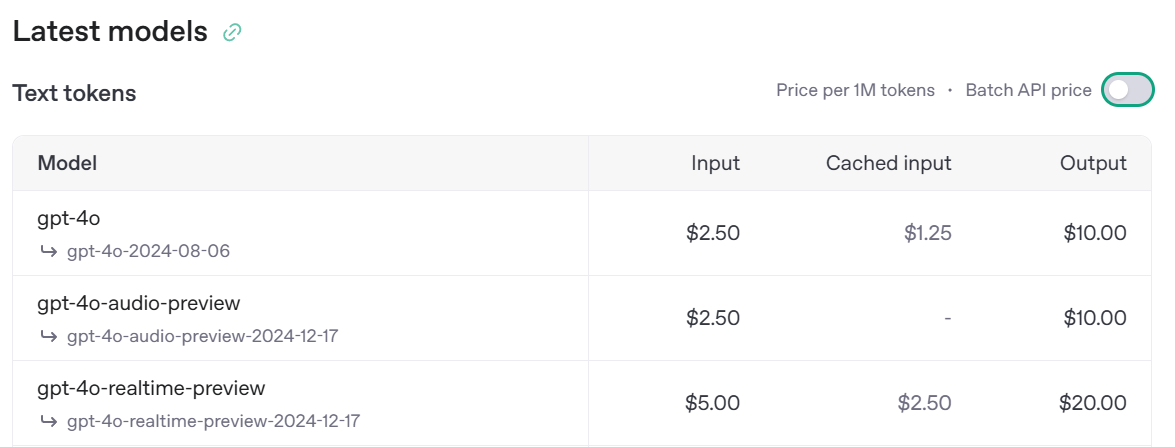Click the $5.00 input price for realtime-preview
This screenshot has width=1175, height=447.
[x=712, y=403]
